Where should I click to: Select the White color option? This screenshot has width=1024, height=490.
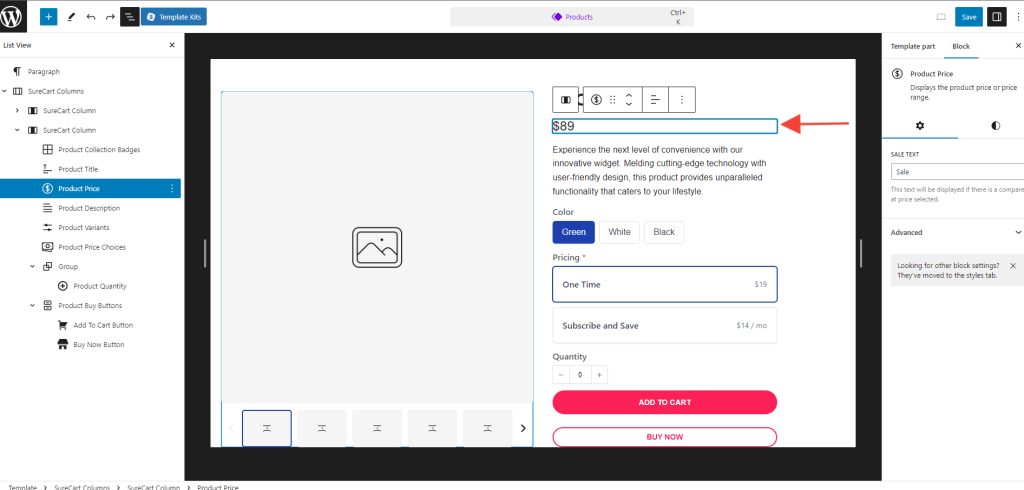(x=619, y=232)
